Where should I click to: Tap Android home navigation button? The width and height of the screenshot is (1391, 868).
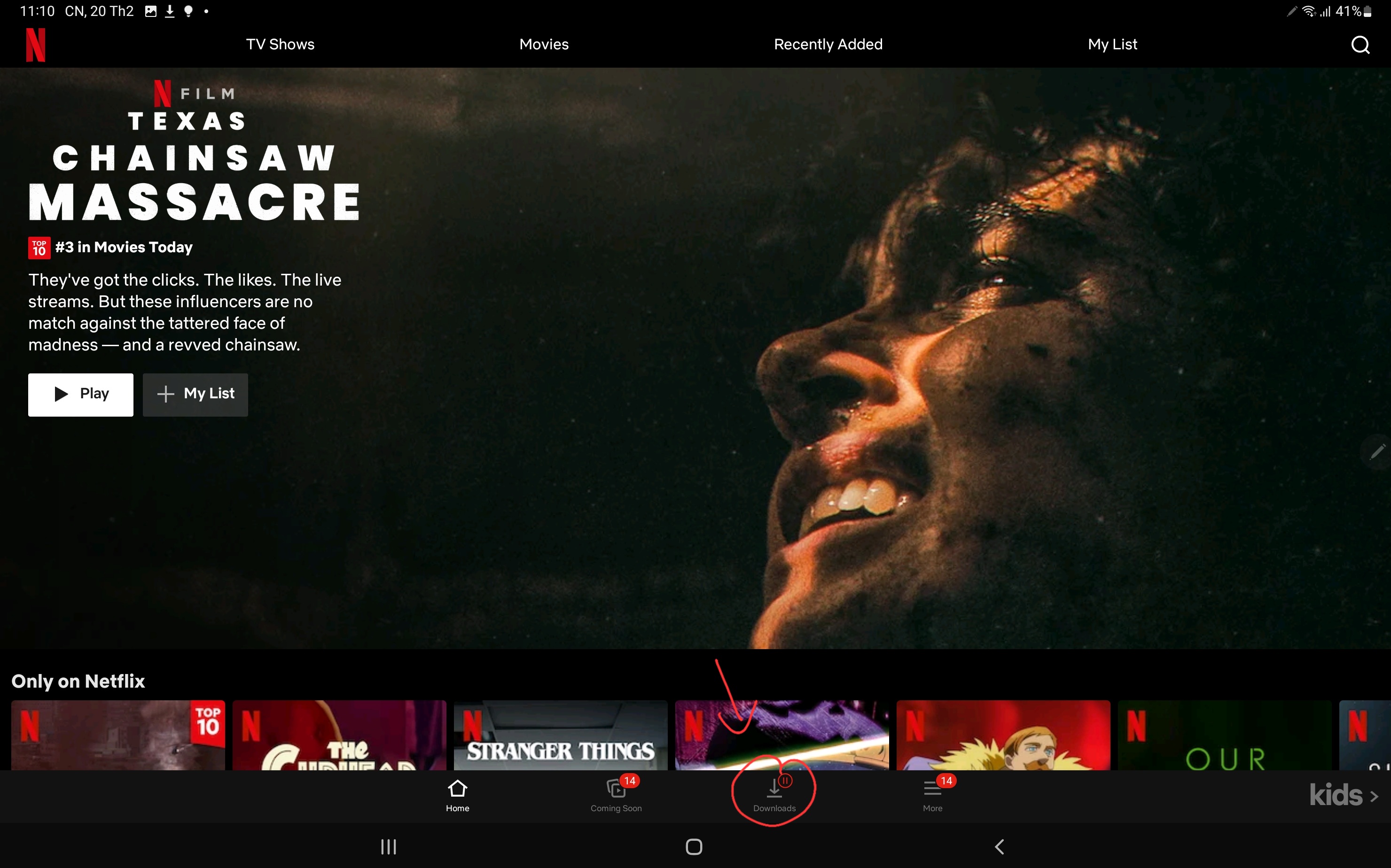point(694,847)
